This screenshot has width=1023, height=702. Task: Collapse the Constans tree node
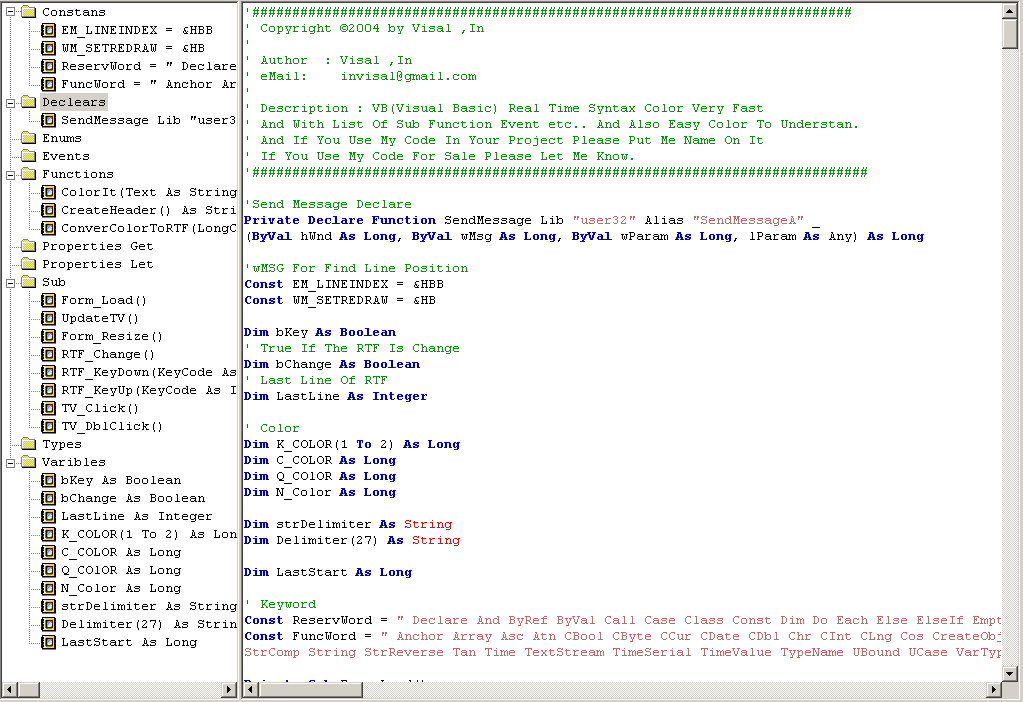[9, 12]
